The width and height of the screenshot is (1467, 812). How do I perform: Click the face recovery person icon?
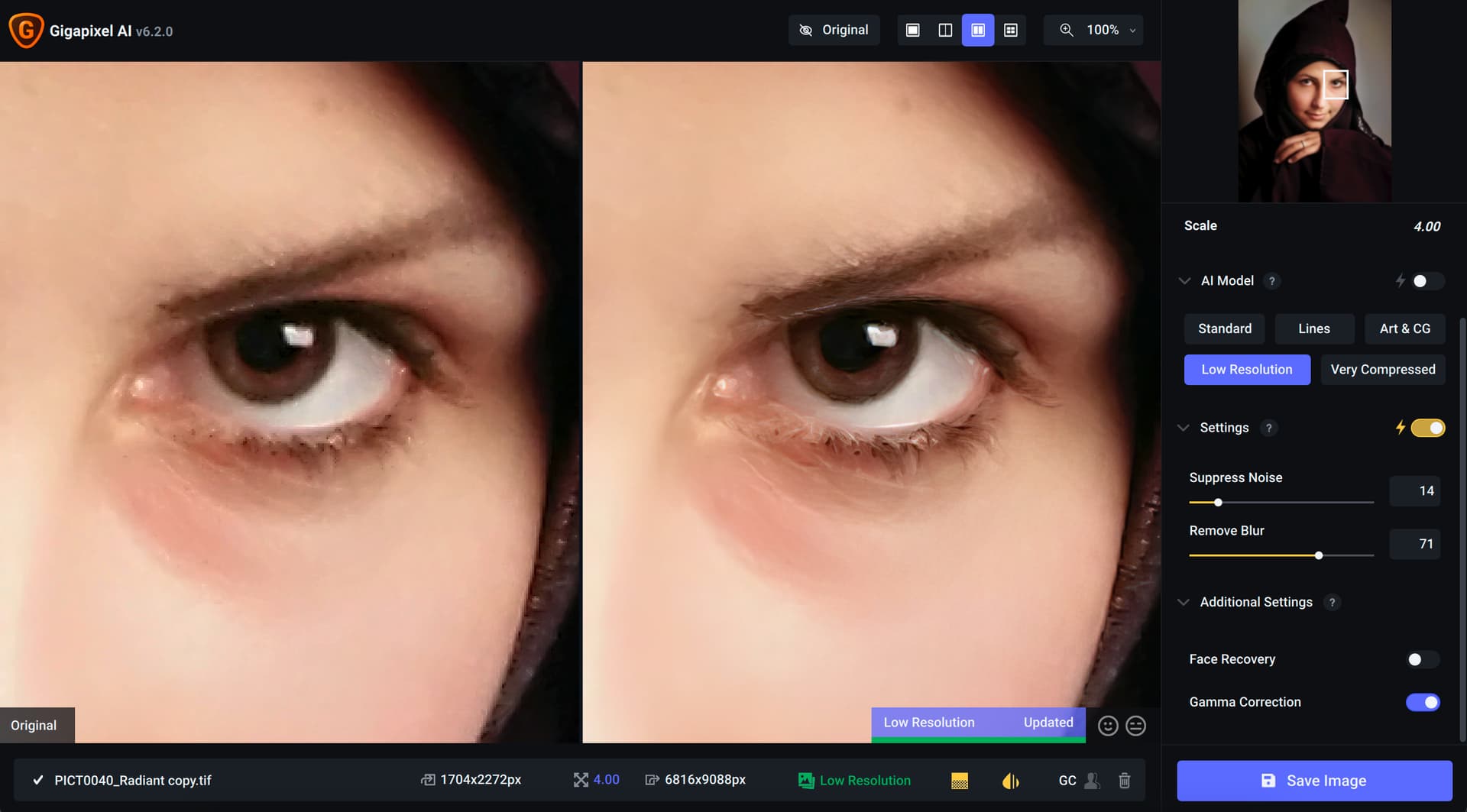click(x=1092, y=780)
